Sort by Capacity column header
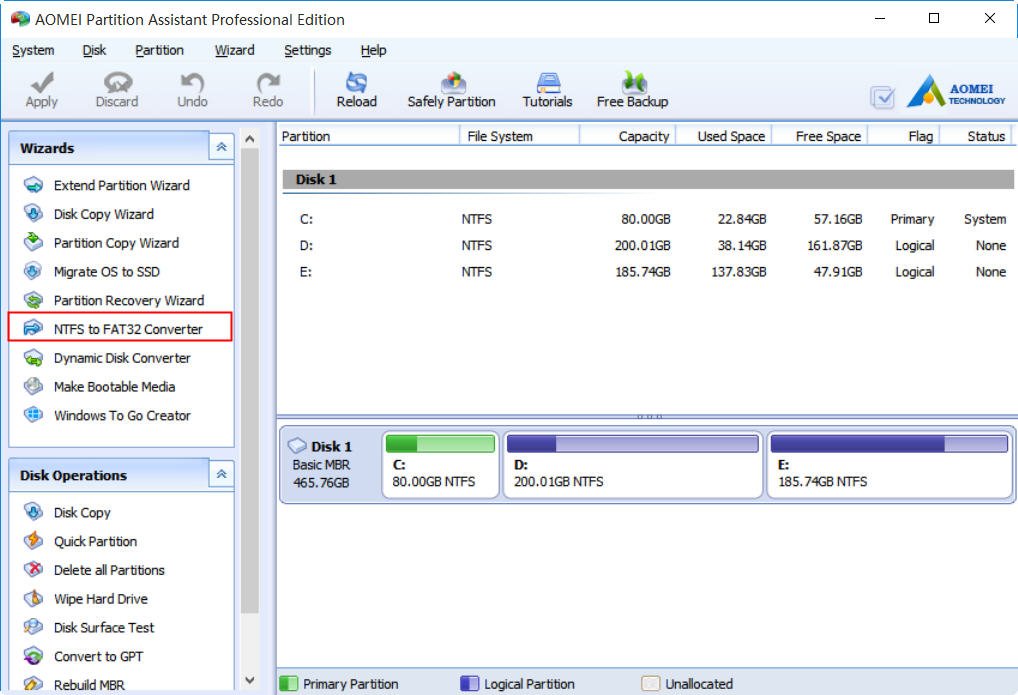Viewport: 1018px width, 695px height. click(x=627, y=136)
